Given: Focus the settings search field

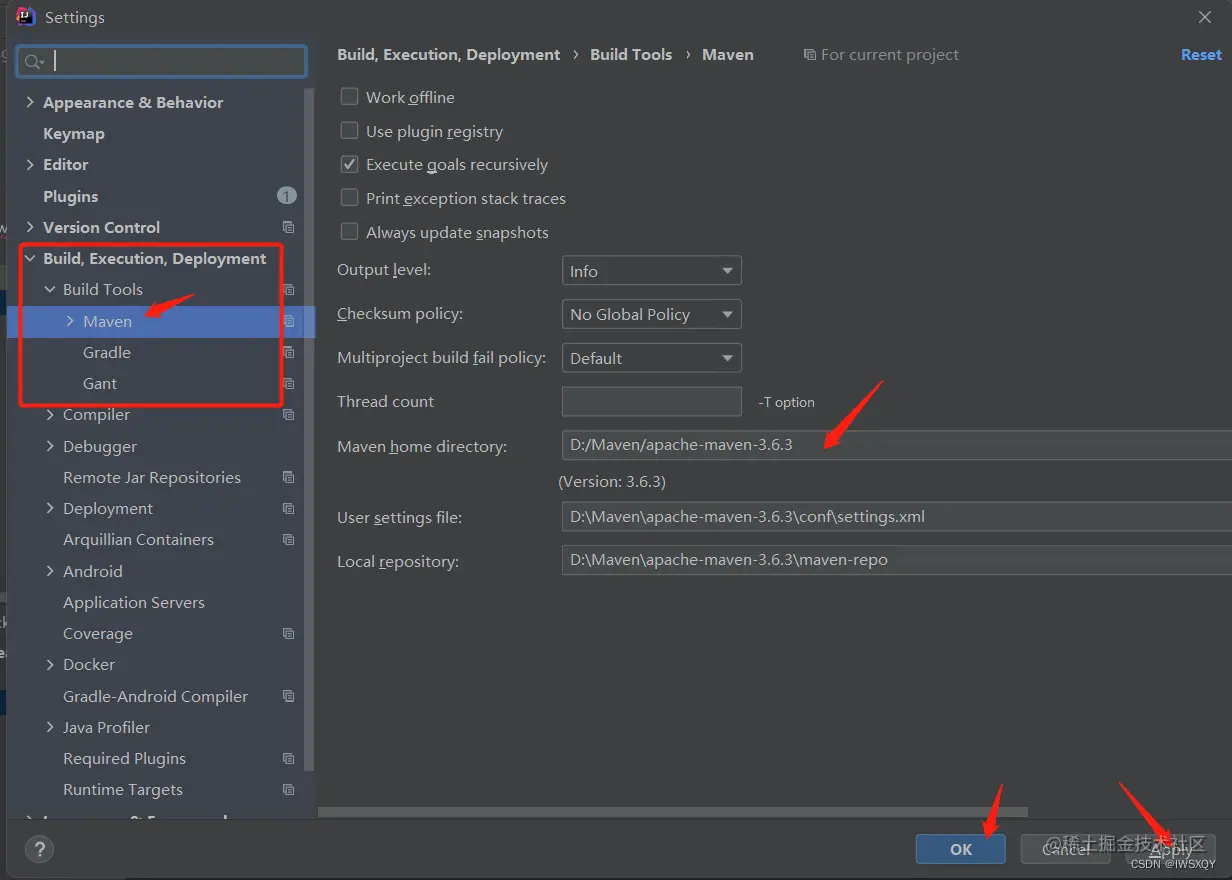Looking at the screenshot, I should tap(162, 62).
